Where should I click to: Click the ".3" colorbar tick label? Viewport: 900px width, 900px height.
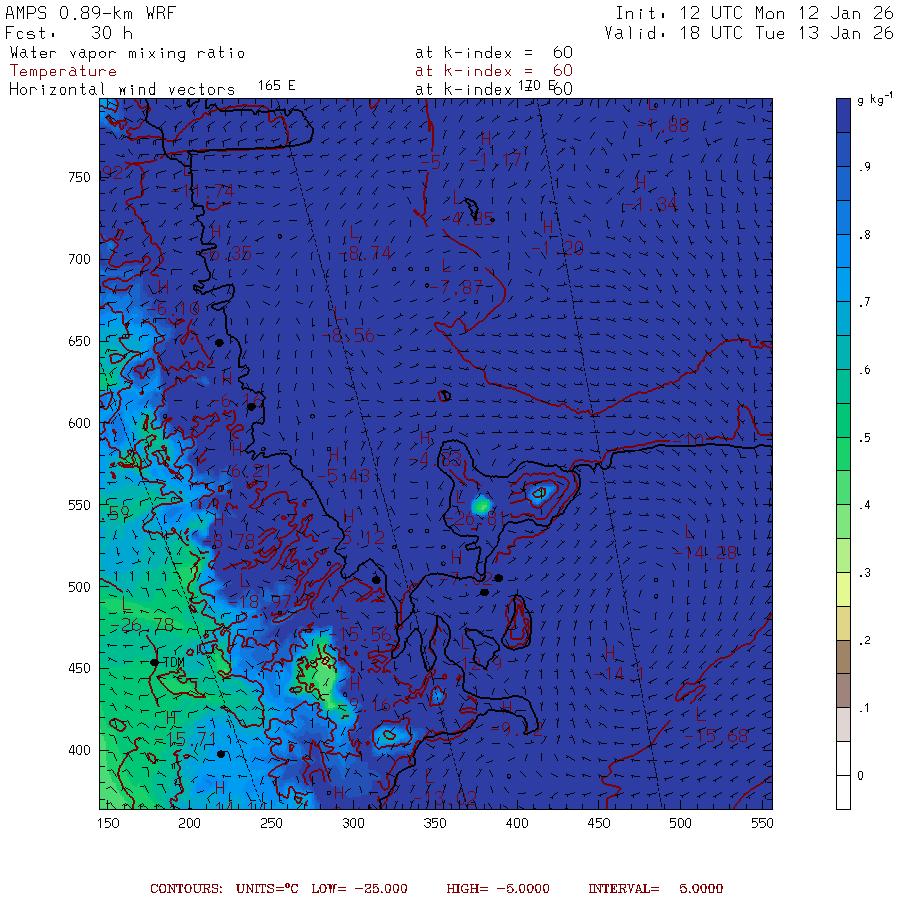point(865,573)
